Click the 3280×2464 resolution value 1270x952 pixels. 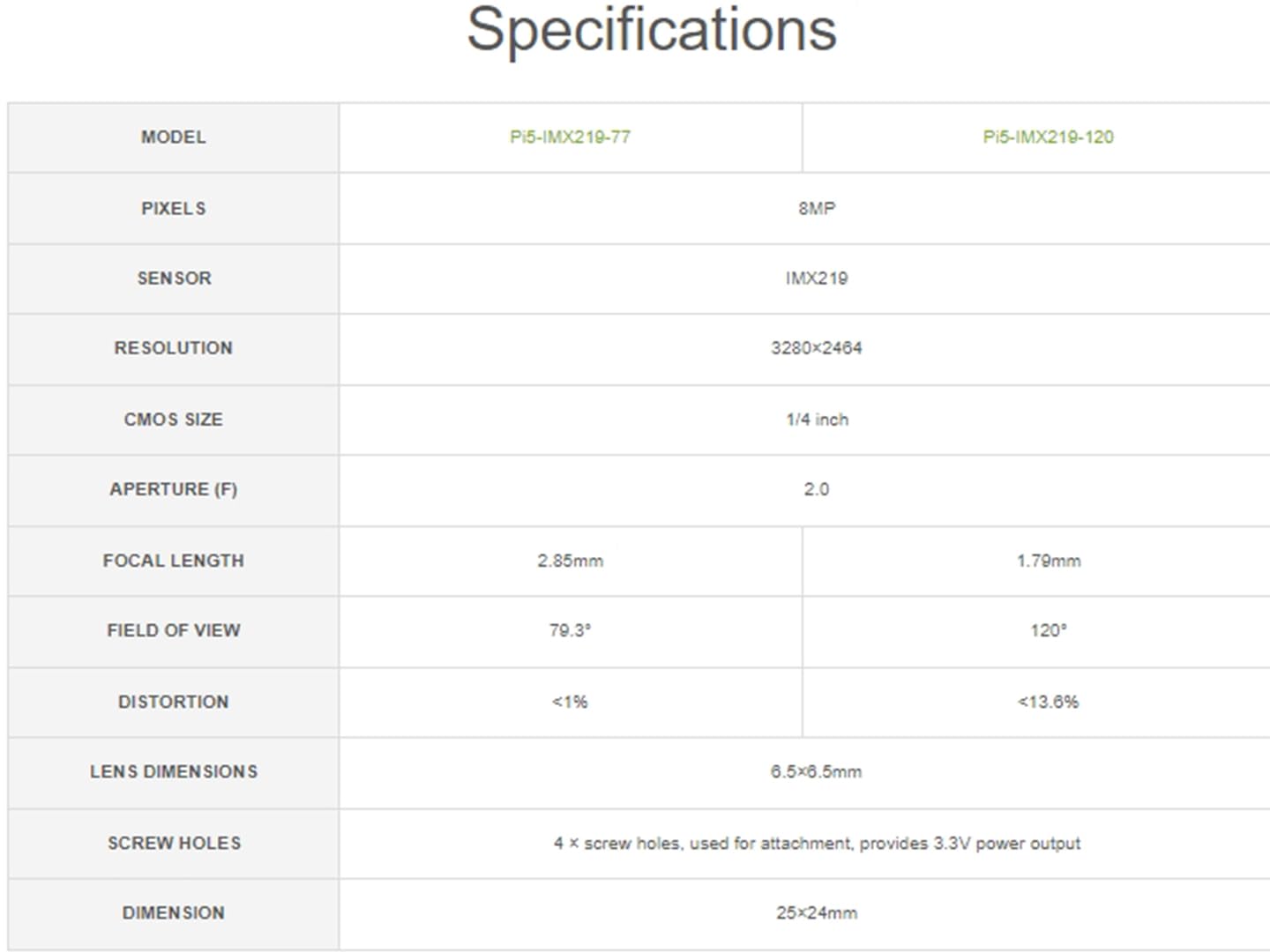[817, 348]
